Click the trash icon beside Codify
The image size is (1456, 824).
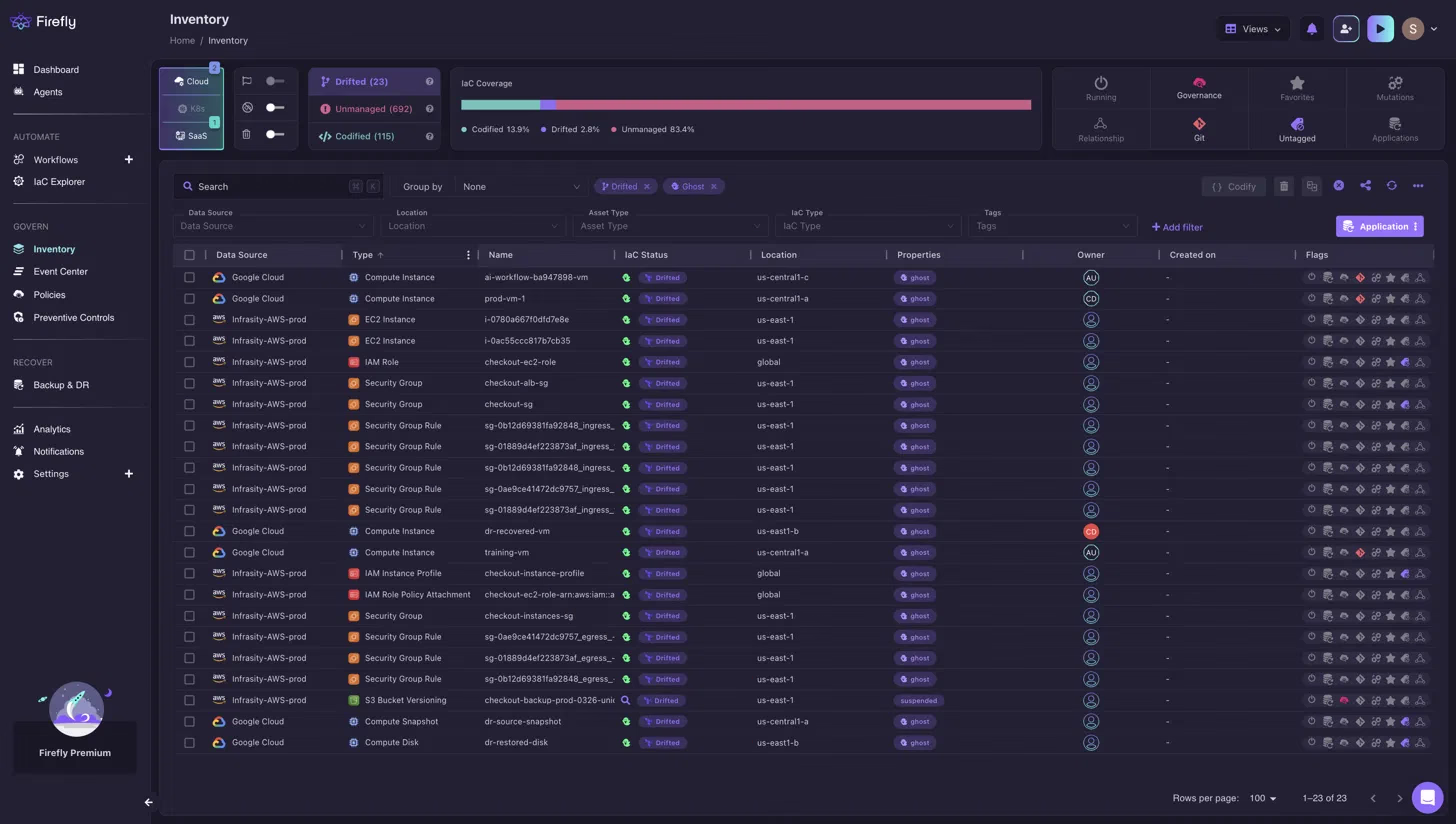click(x=1284, y=186)
